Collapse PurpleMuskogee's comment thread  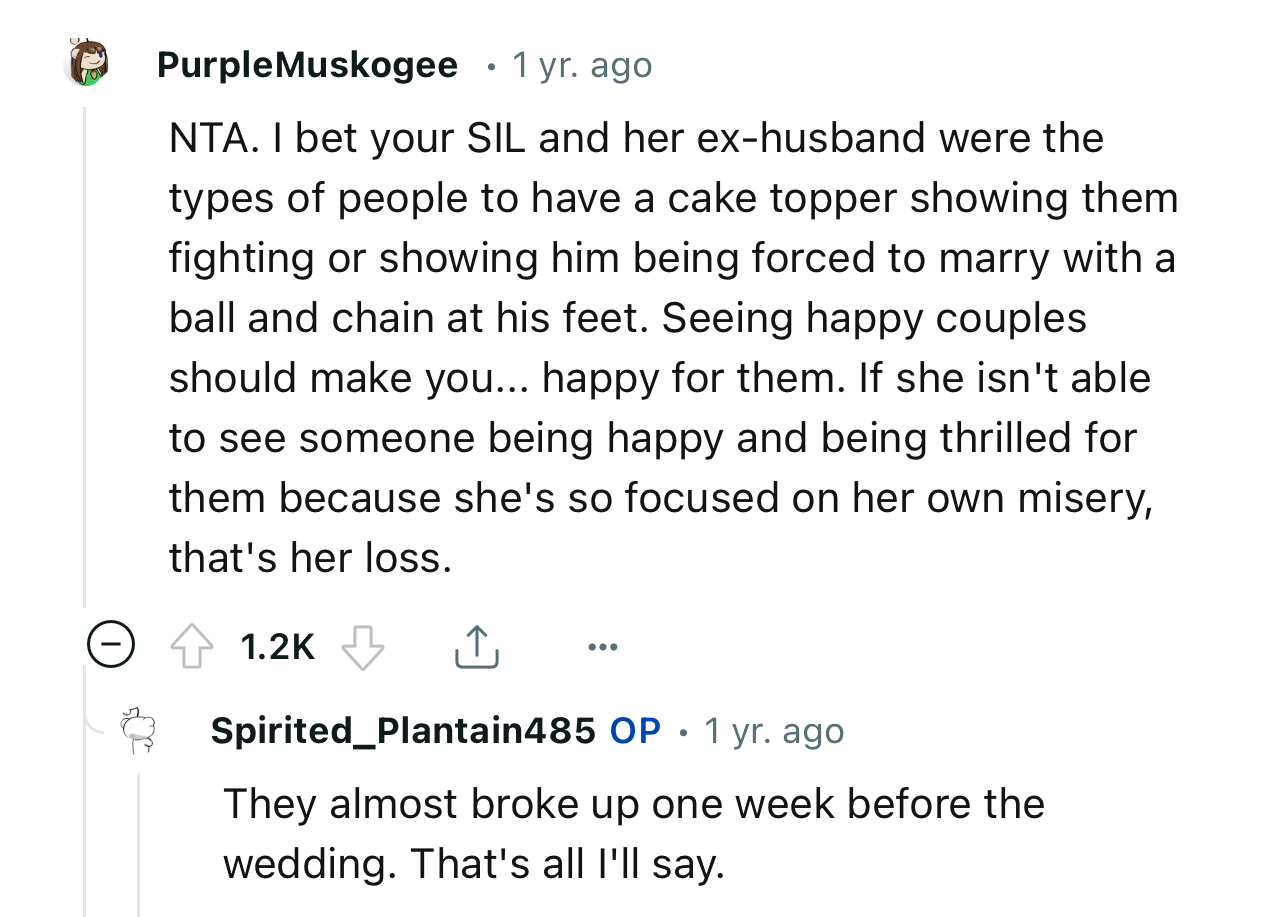click(110, 645)
